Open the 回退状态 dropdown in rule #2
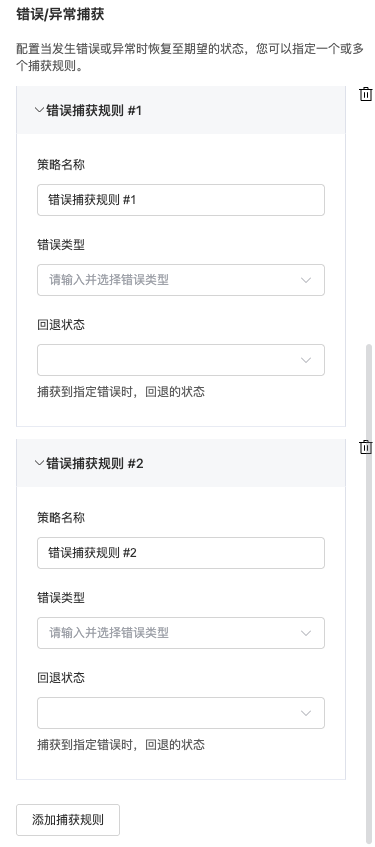The height and width of the screenshot is (847, 375). (181, 713)
